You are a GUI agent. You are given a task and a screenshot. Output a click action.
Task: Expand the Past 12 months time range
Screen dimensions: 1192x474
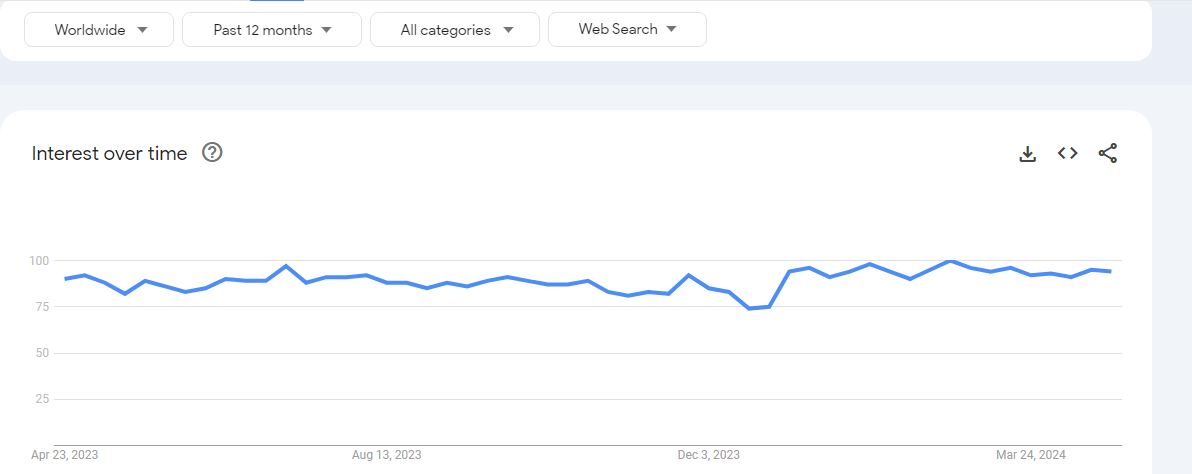pyautogui.click(x=271, y=30)
